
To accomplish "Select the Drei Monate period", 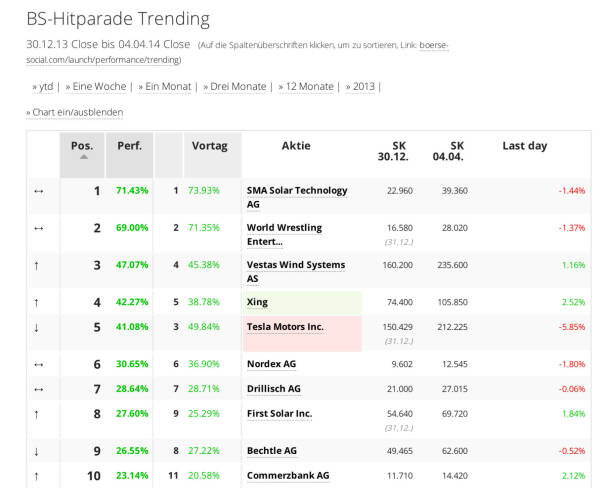I will [235, 86].
